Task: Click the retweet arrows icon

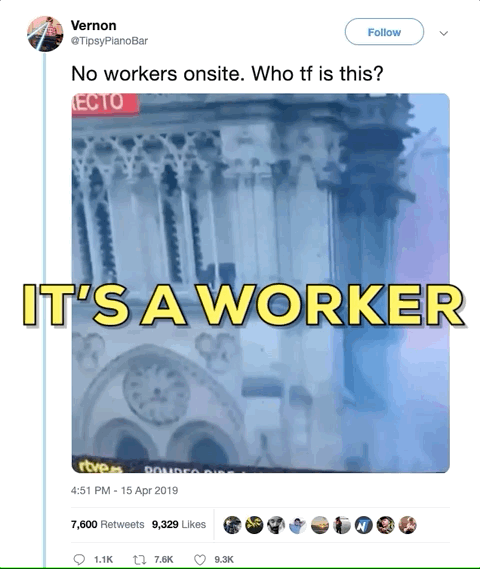Action: pyautogui.click(x=139, y=560)
